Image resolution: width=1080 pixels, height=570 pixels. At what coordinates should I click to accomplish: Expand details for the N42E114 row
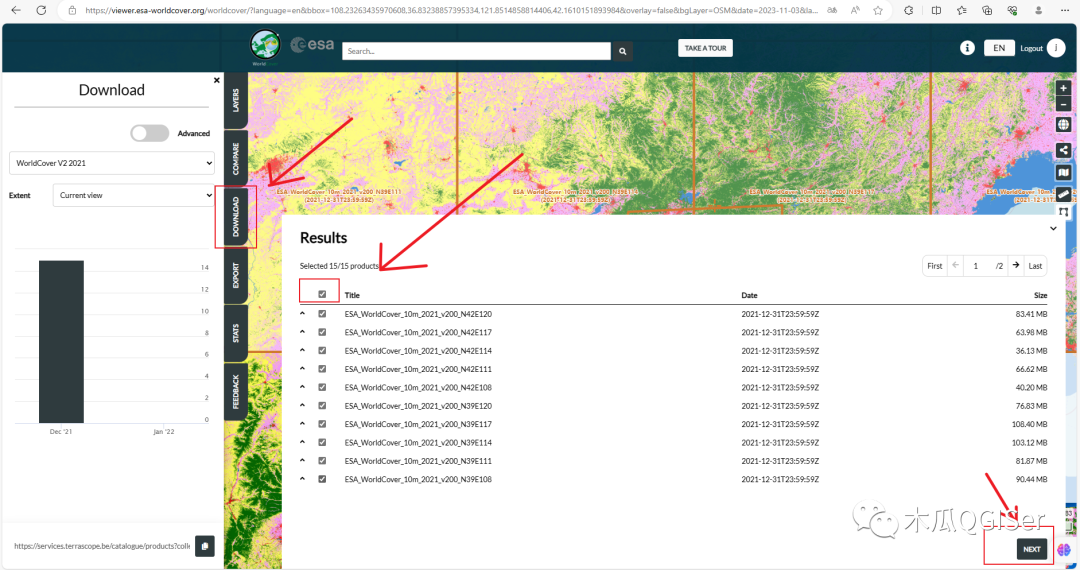click(x=302, y=350)
